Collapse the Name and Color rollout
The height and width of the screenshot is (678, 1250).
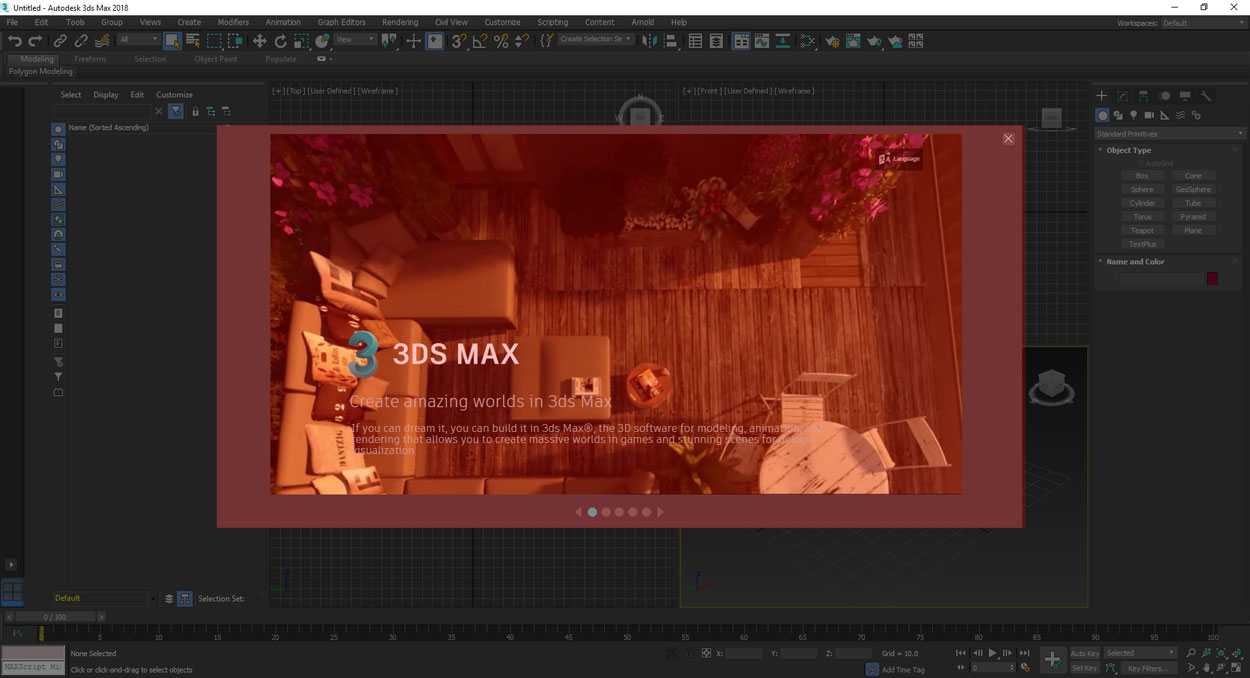[x=1134, y=262]
